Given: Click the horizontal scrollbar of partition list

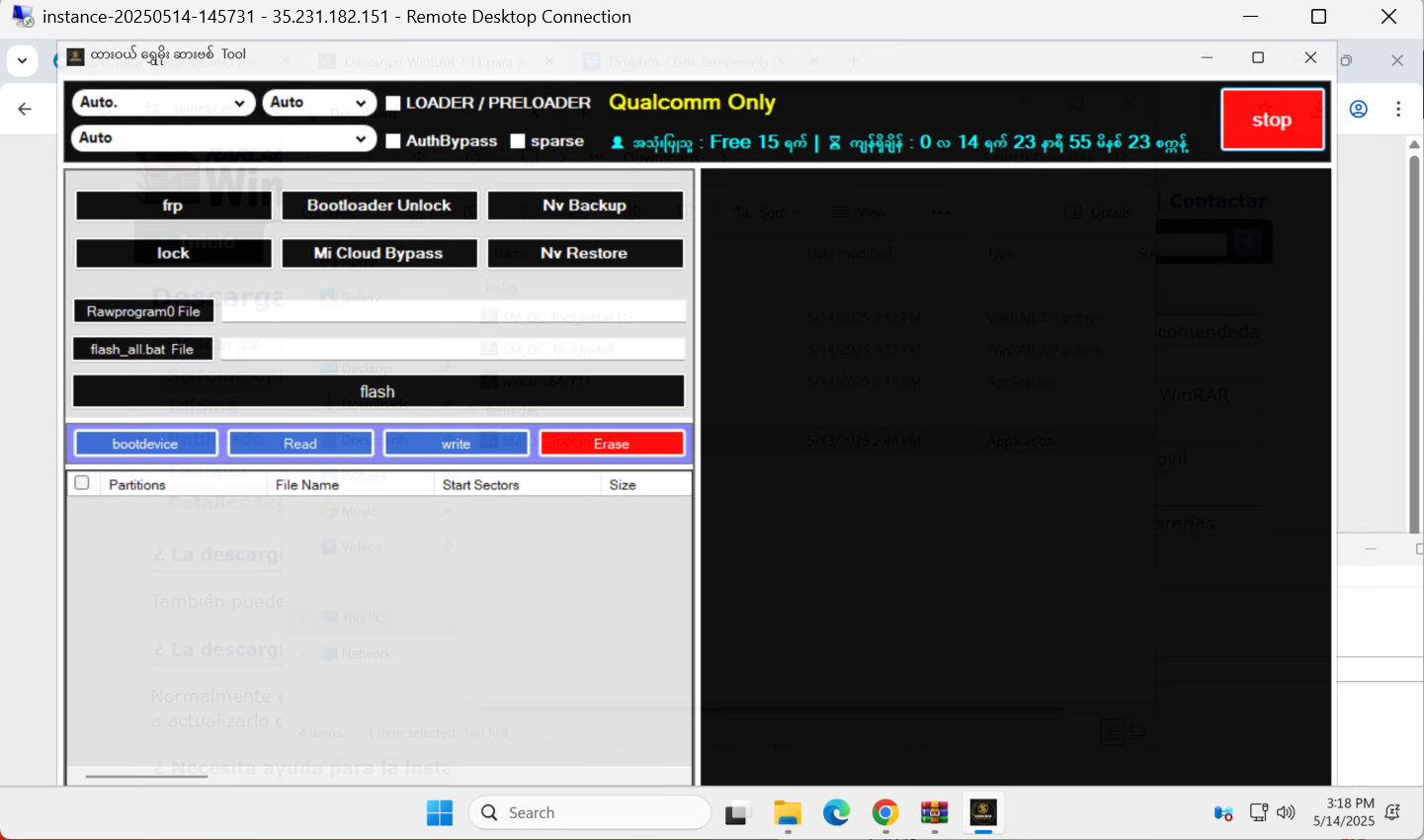Looking at the screenshot, I should click(146, 777).
